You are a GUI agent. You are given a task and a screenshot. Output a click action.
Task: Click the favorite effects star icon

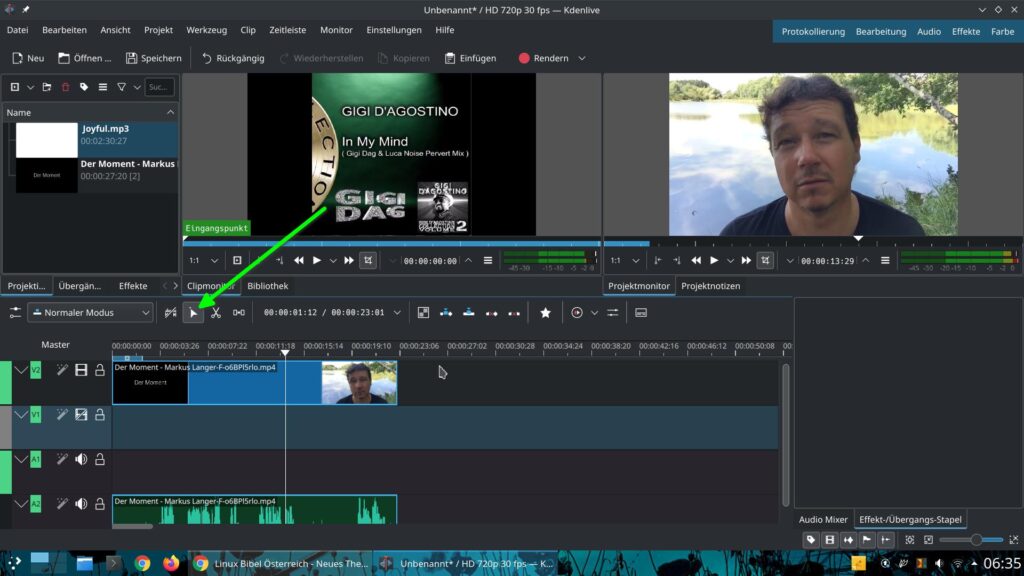545,313
